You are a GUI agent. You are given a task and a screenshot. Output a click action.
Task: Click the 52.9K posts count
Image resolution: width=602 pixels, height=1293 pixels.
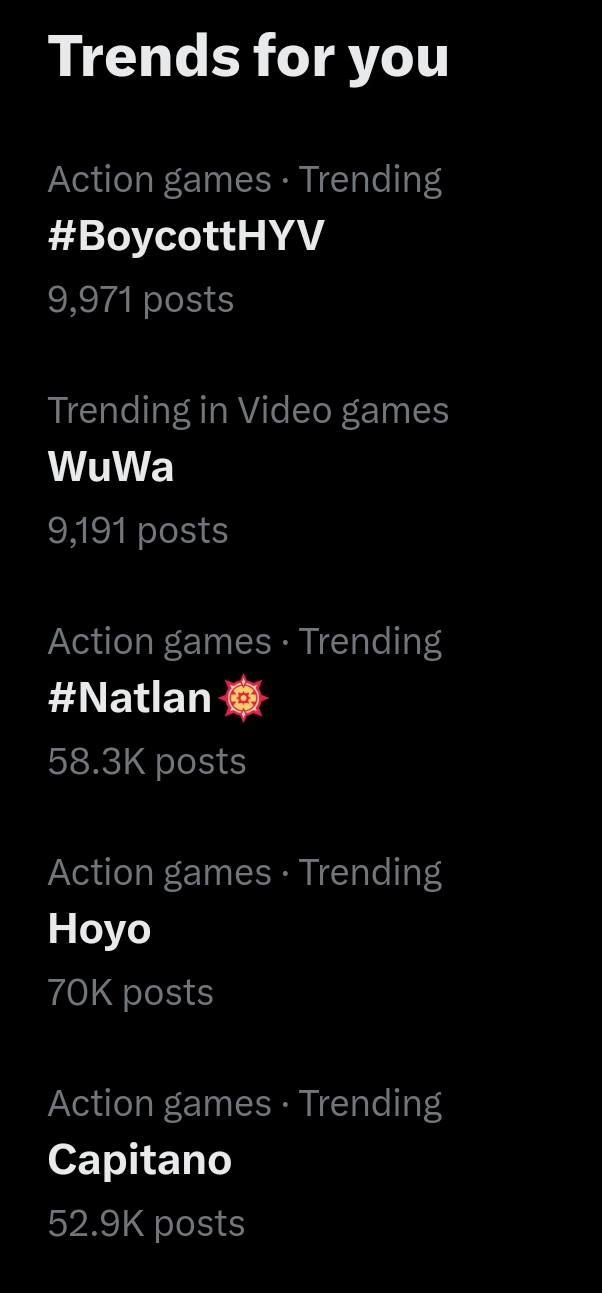click(x=146, y=1223)
